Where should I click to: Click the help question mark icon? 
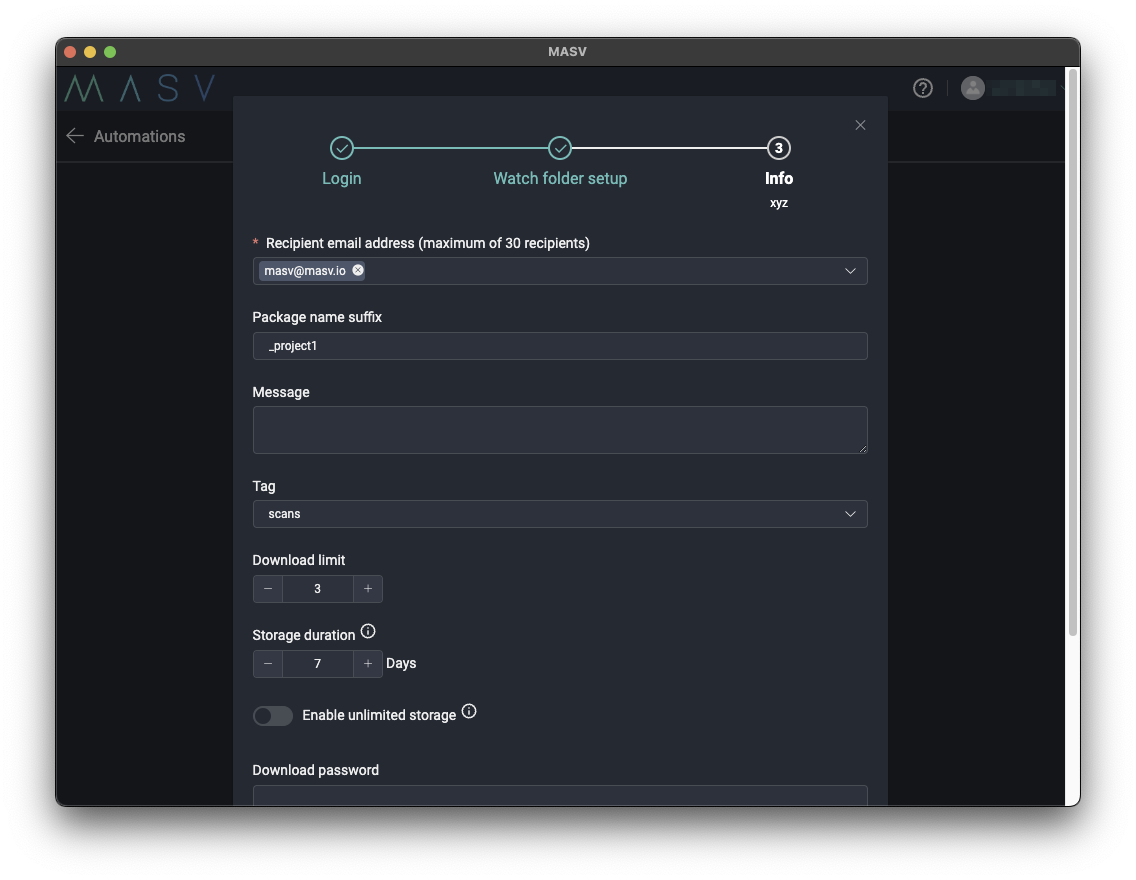click(922, 88)
